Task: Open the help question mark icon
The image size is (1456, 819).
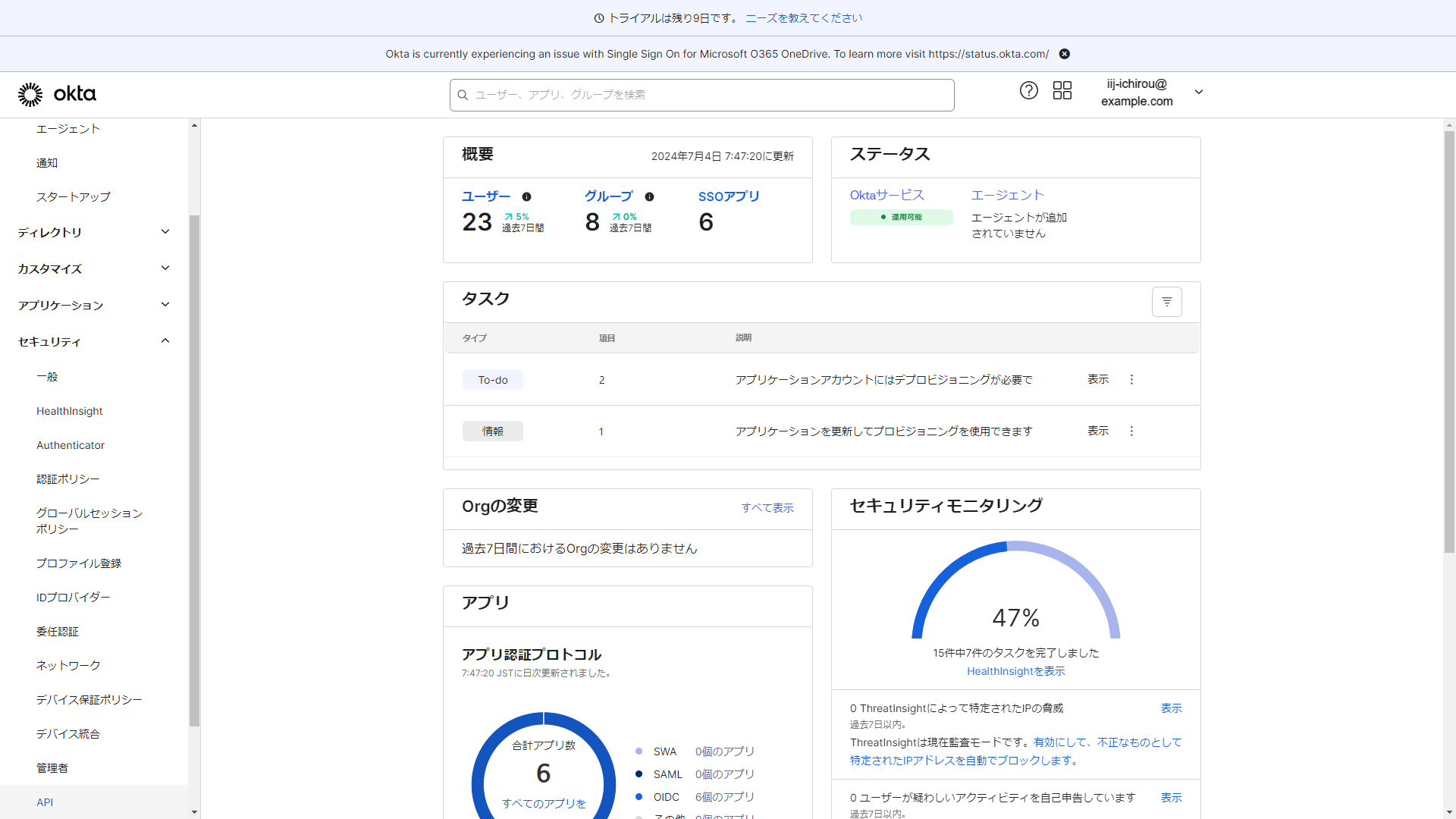Action: pyautogui.click(x=1028, y=91)
